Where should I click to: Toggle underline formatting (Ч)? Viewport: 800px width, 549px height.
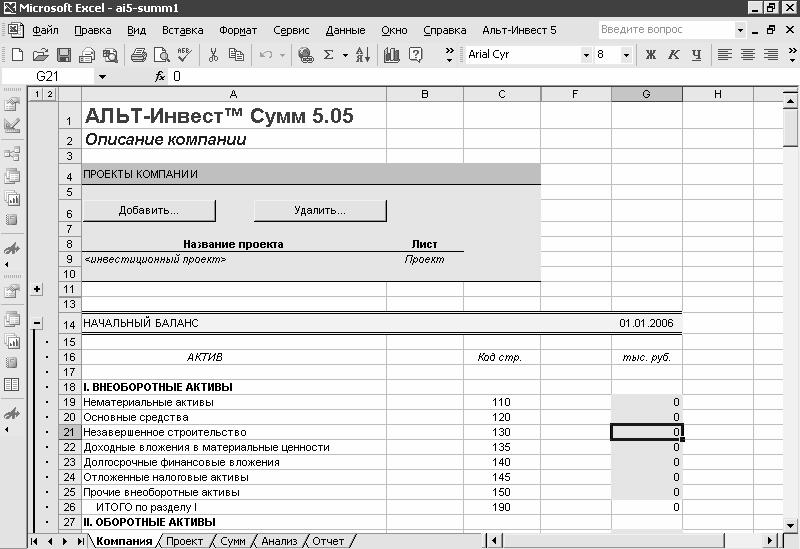click(x=696, y=55)
